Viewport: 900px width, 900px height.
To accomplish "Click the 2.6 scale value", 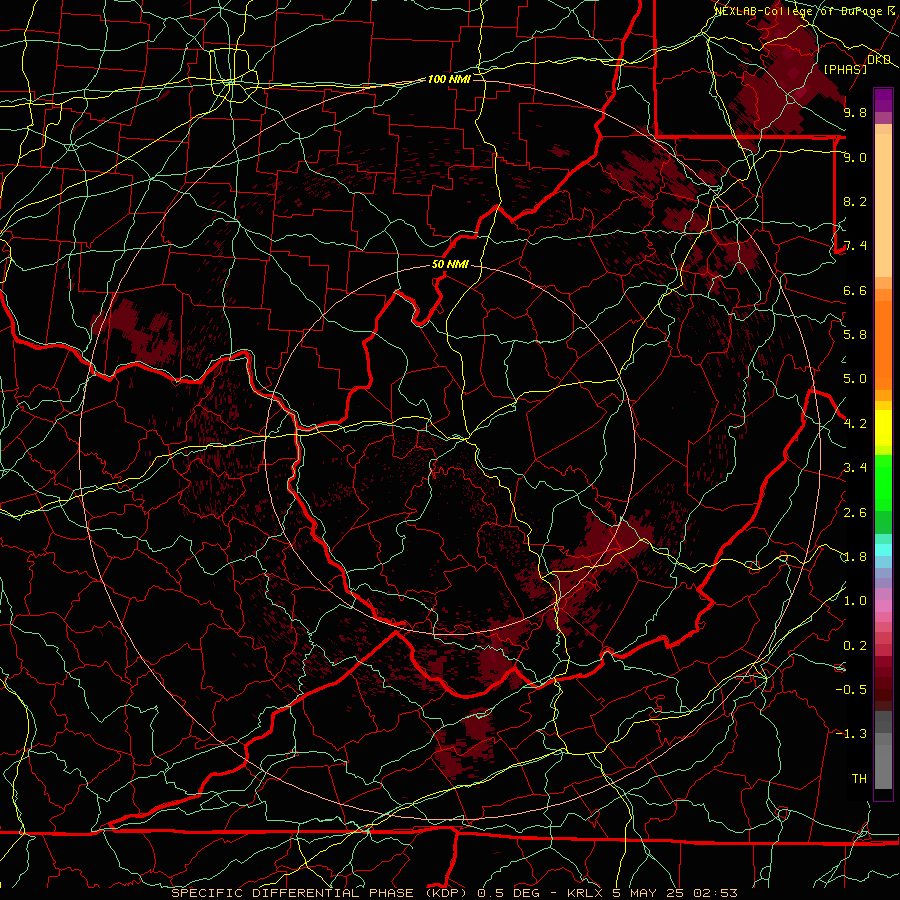I will tap(855, 513).
